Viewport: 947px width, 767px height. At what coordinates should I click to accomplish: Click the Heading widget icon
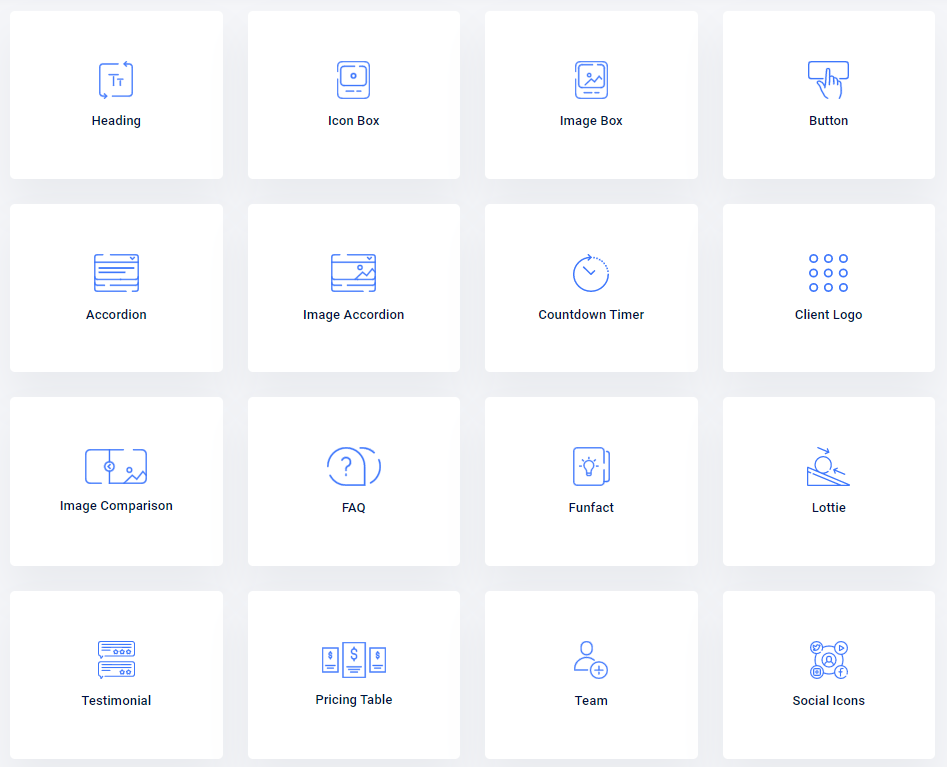pyautogui.click(x=116, y=80)
